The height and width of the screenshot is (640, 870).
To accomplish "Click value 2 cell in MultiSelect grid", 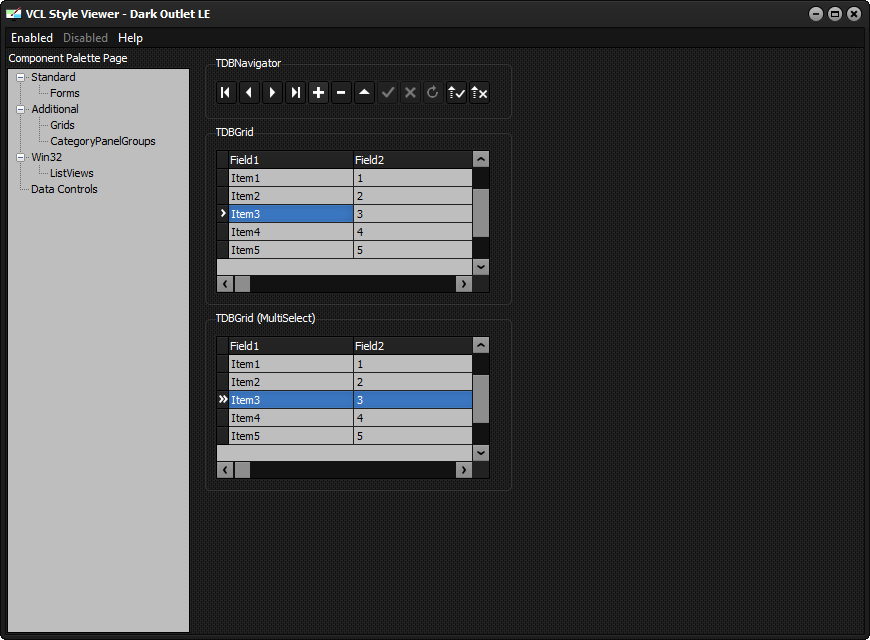I will click(x=413, y=382).
